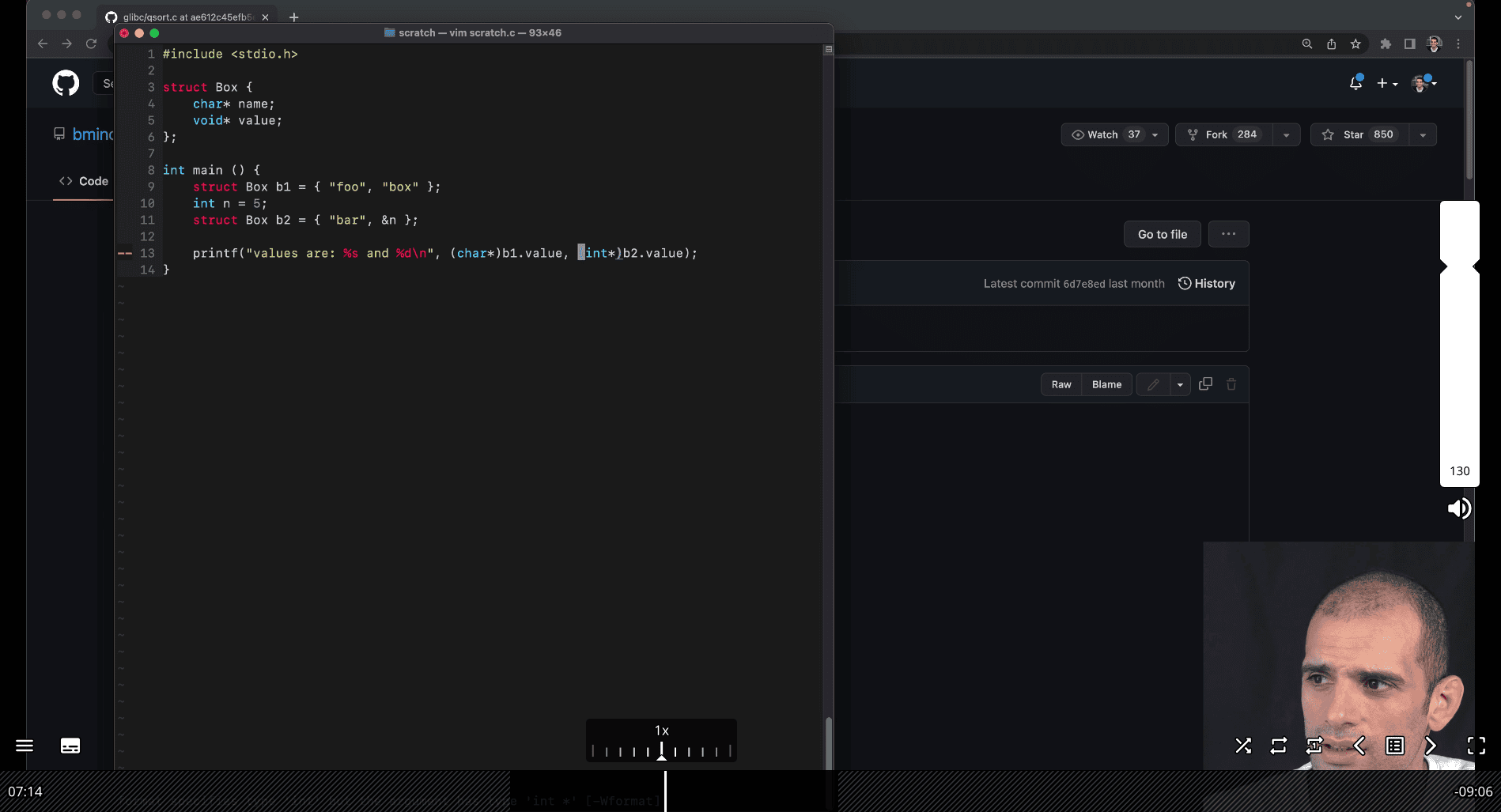This screenshot has width=1501, height=812.
Task: Click the Go to file button
Action: pyautogui.click(x=1162, y=234)
